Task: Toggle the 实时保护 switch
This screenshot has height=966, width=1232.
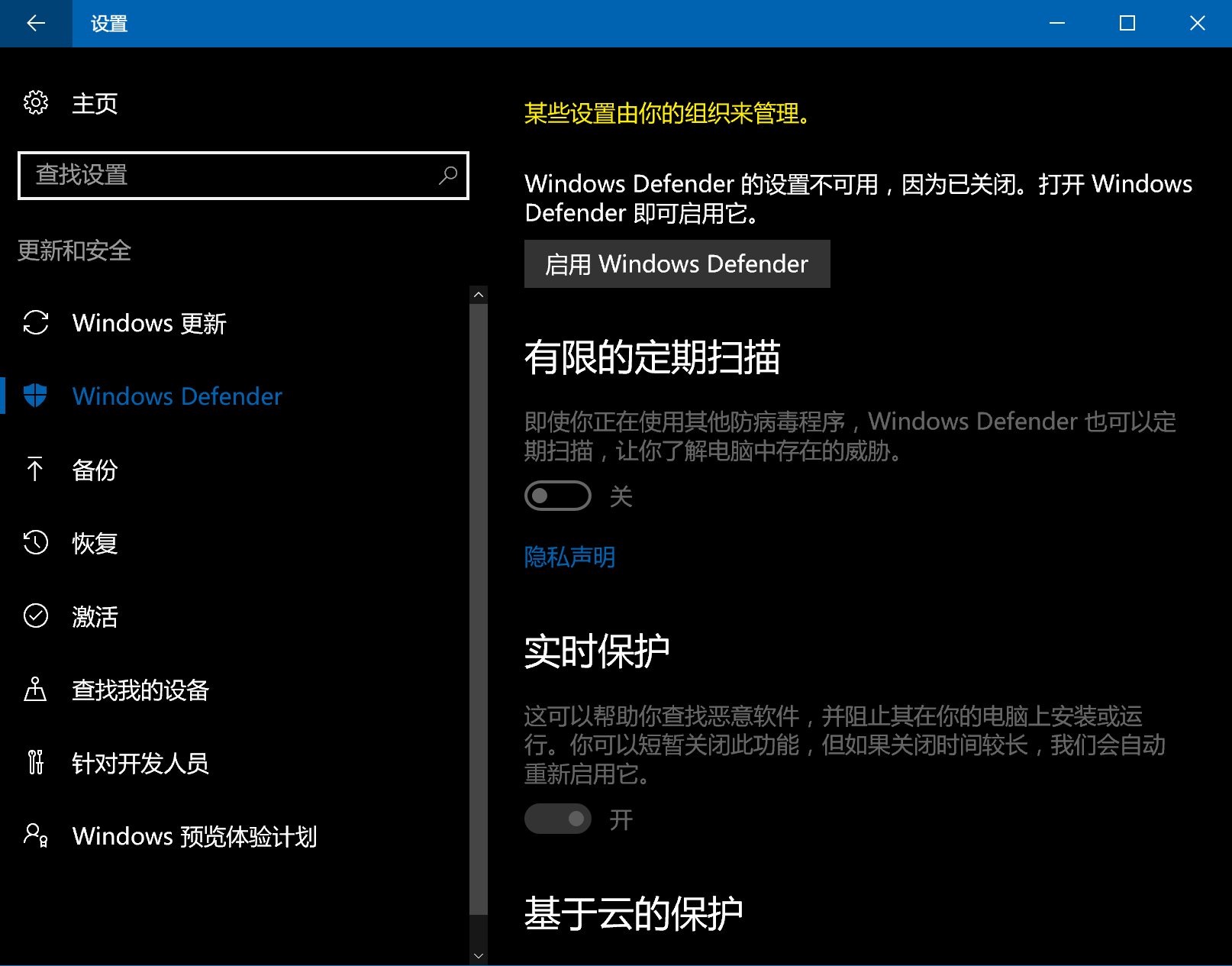Action: [x=558, y=819]
